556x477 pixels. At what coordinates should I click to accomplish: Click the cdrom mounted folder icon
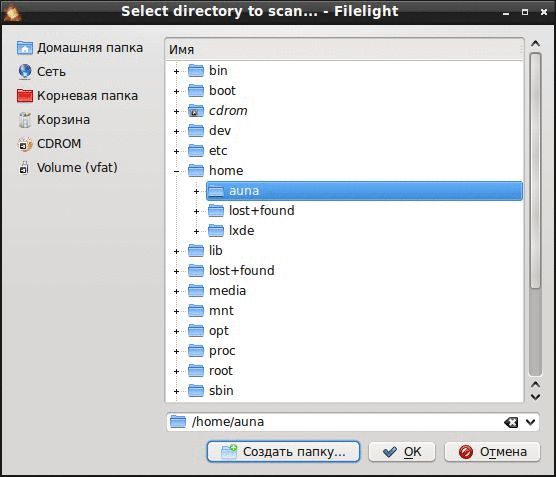click(196, 111)
